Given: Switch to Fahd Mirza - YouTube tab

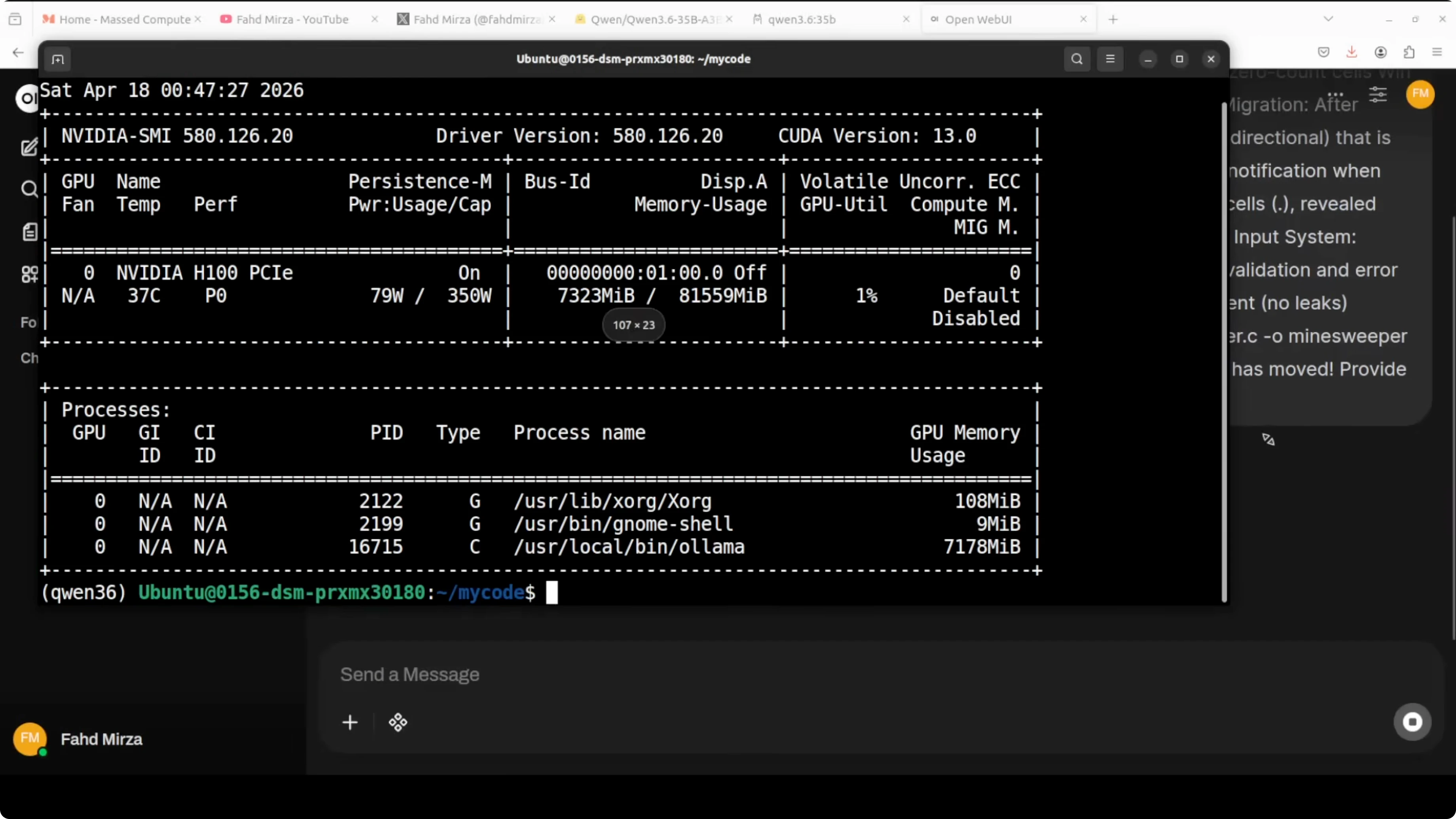Looking at the screenshot, I should 292,19.
